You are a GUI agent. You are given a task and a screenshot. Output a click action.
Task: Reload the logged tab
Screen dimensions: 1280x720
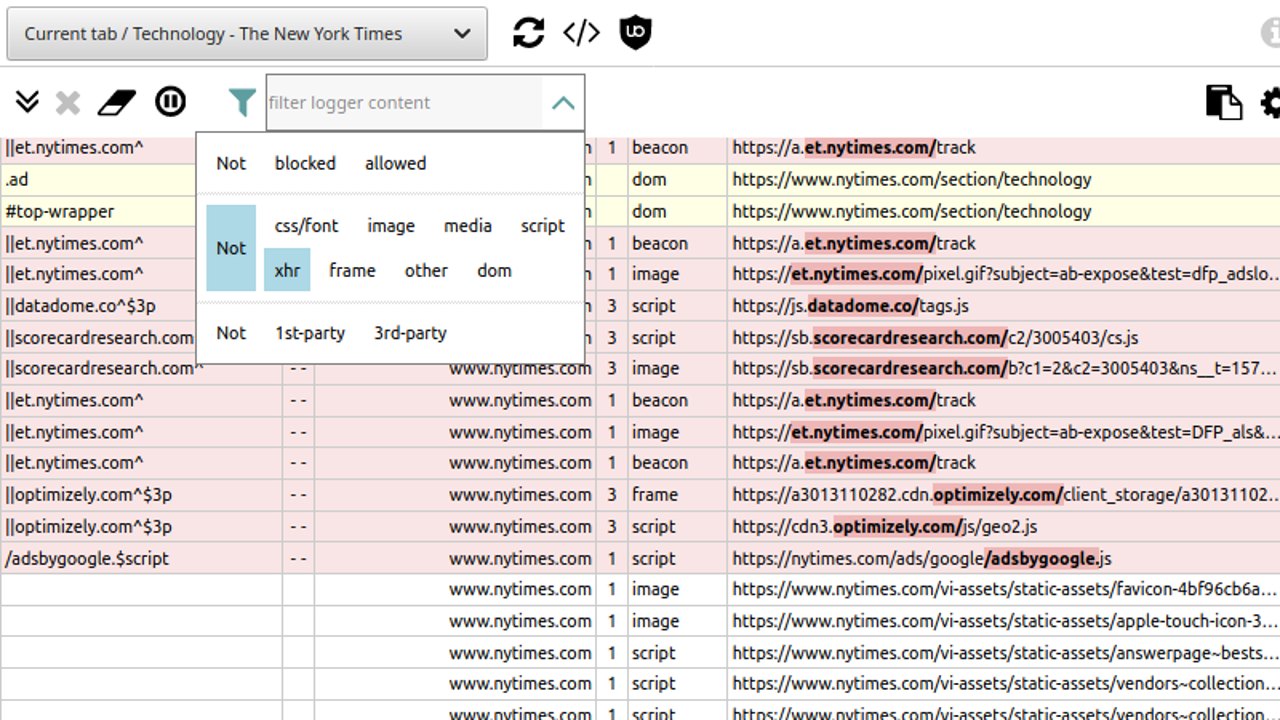[527, 32]
